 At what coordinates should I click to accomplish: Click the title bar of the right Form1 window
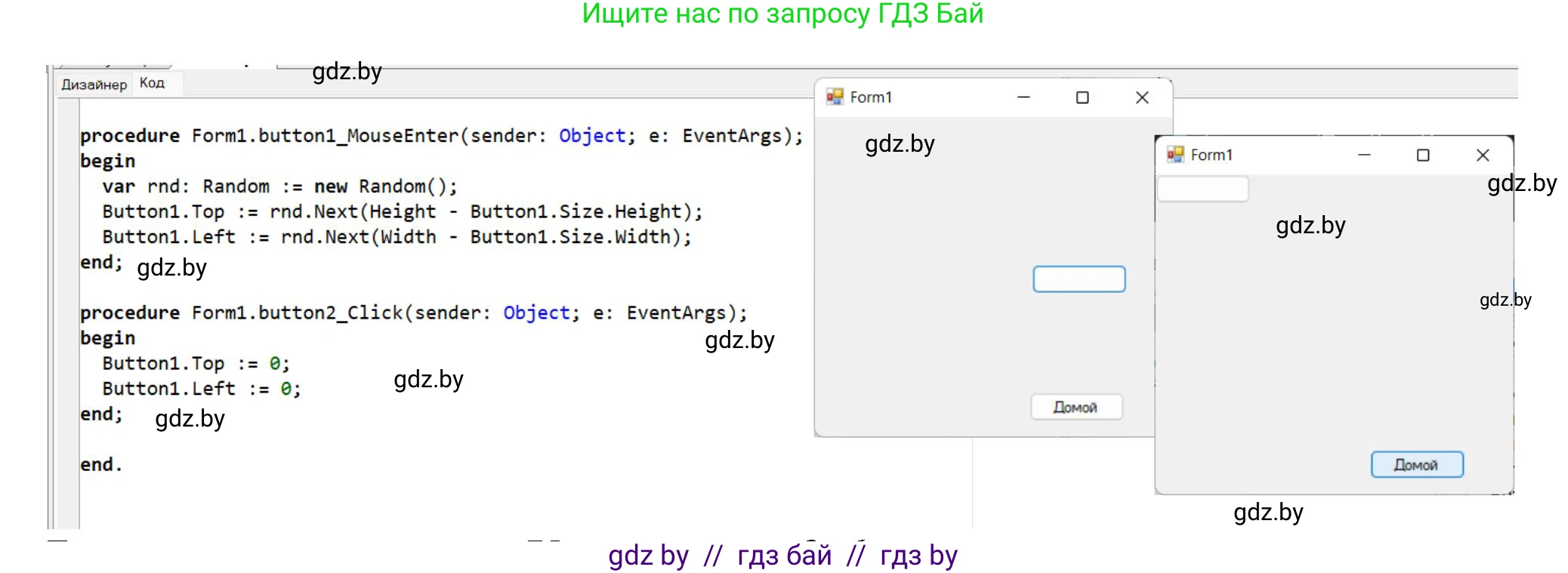point(1284,155)
